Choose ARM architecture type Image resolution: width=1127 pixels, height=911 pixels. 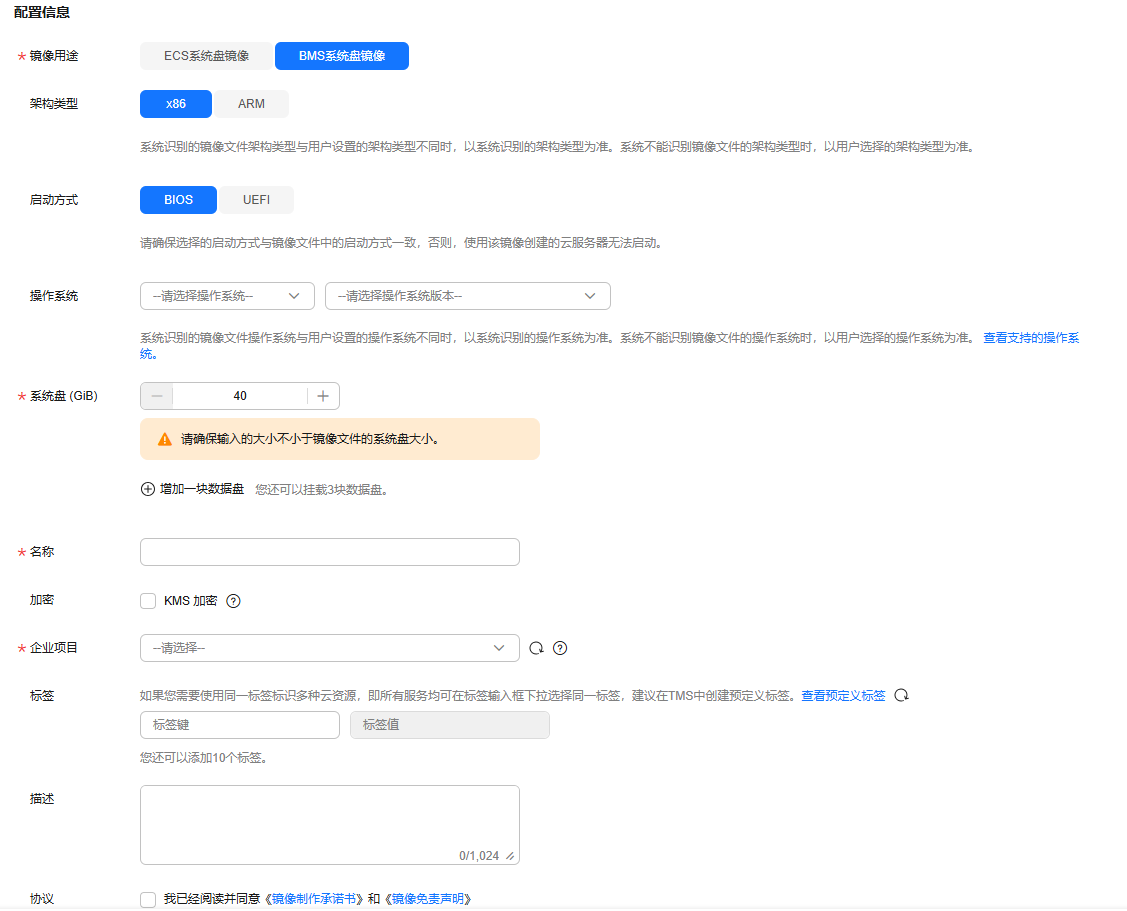[x=252, y=104]
